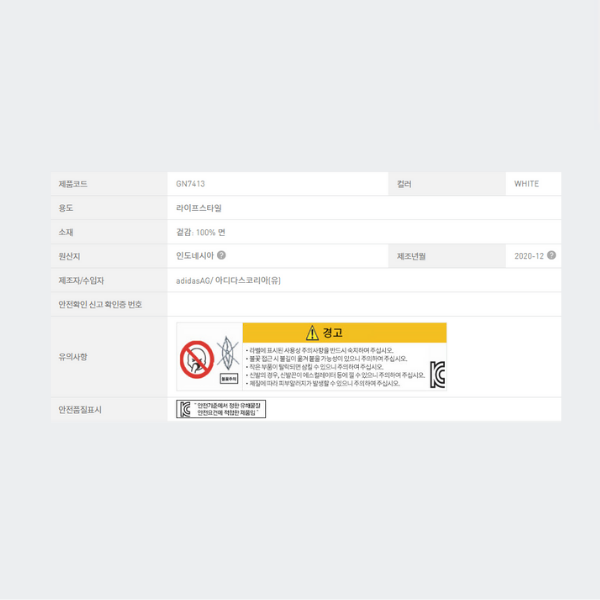Click the help icon next to 2020-12
The width and height of the screenshot is (600, 600).
pyautogui.click(x=551, y=256)
